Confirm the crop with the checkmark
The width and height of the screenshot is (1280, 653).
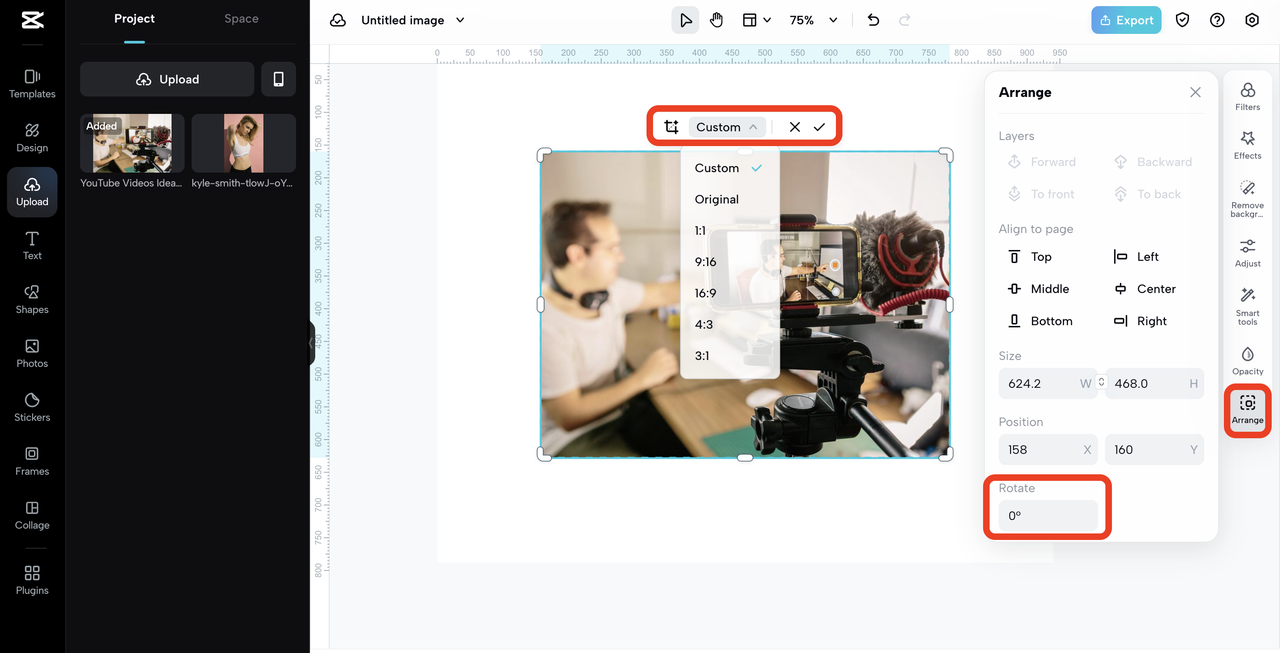(819, 127)
